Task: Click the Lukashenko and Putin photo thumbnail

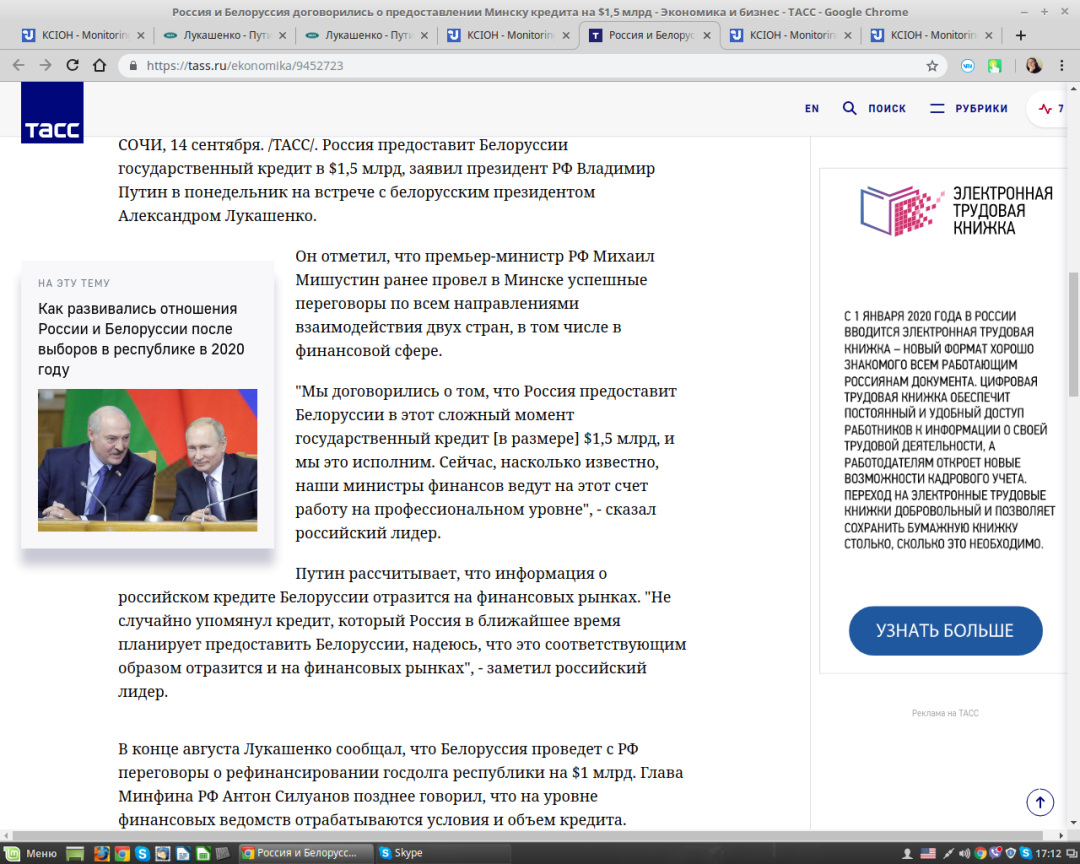Action: (x=147, y=460)
